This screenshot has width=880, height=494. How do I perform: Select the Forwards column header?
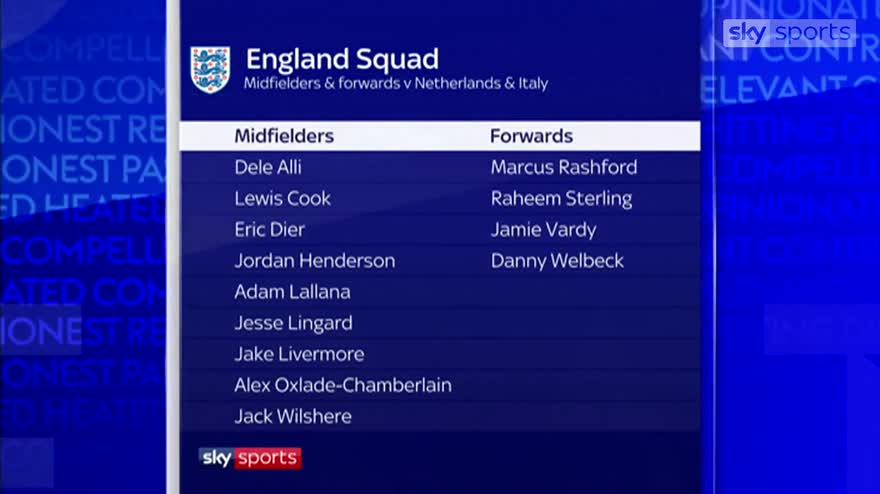click(531, 136)
